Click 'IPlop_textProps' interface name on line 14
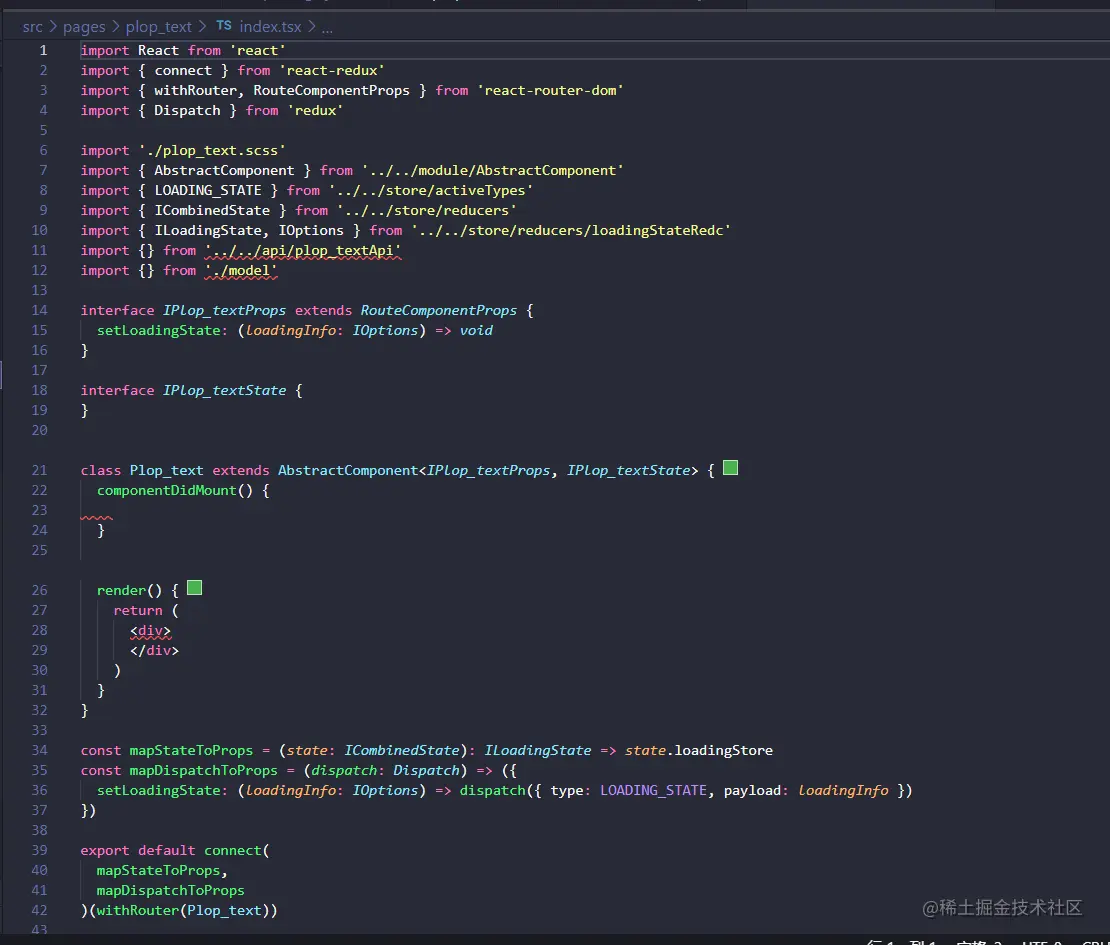The width and height of the screenshot is (1110, 945). 224,311
